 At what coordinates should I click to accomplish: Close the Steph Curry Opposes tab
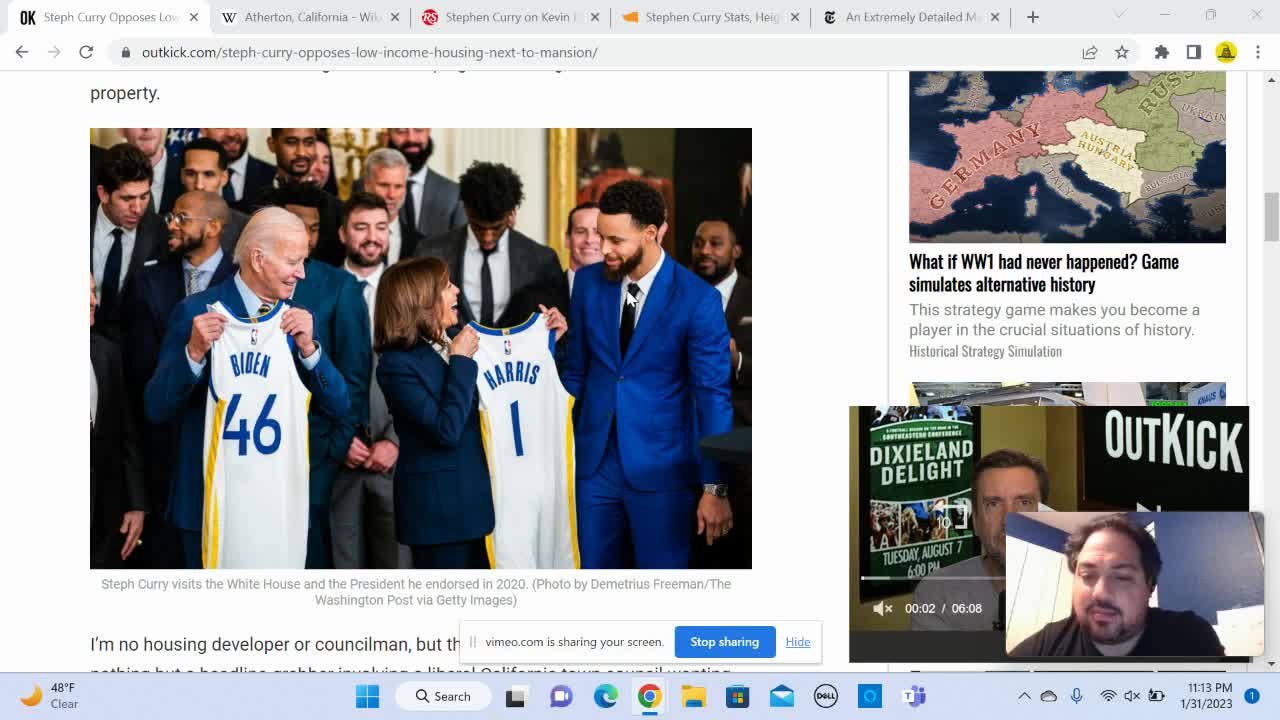[194, 17]
